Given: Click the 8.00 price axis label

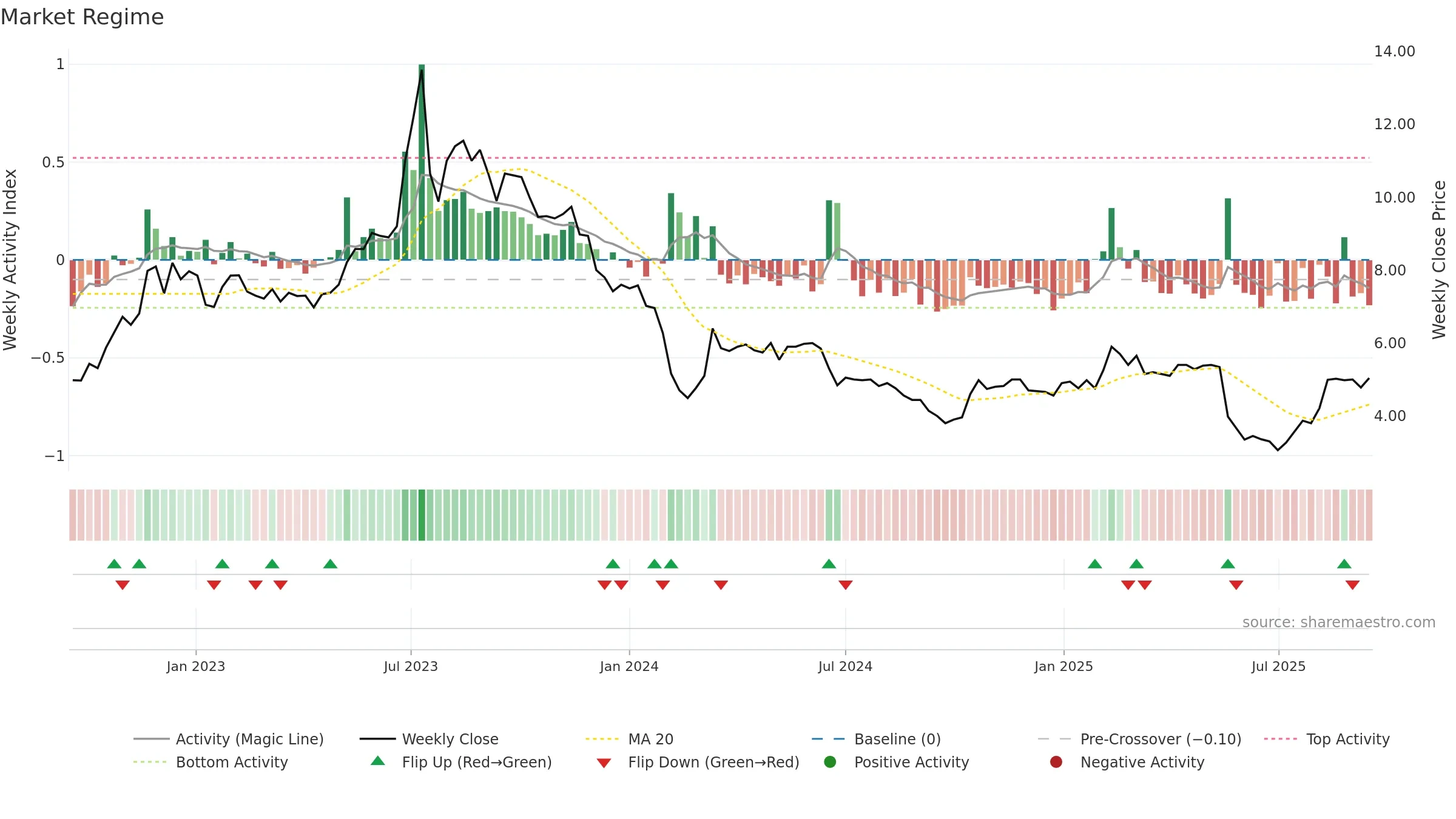Looking at the screenshot, I should [1390, 271].
